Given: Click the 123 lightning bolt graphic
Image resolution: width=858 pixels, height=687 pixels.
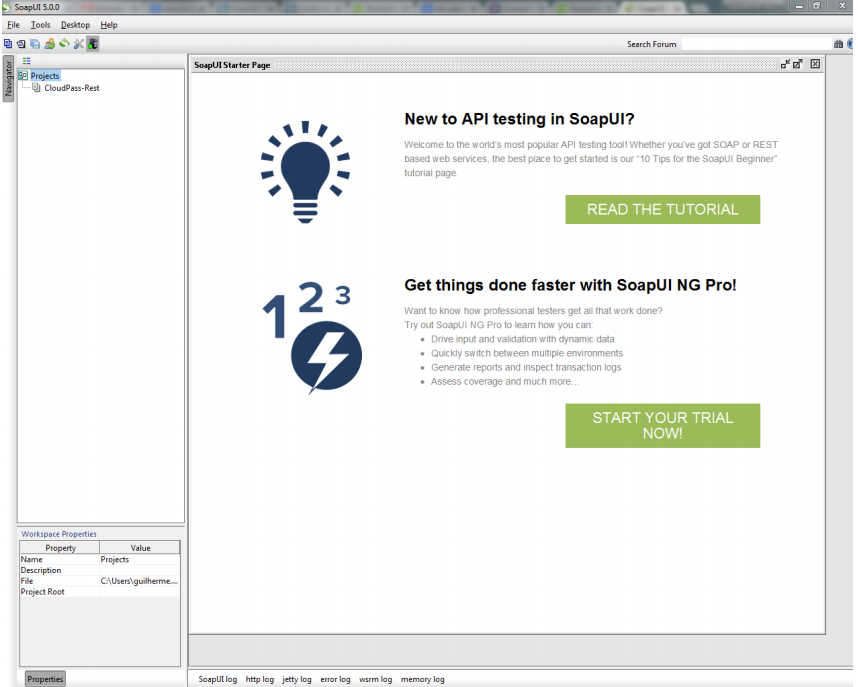Looking at the screenshot, I should tap(312, 338).
